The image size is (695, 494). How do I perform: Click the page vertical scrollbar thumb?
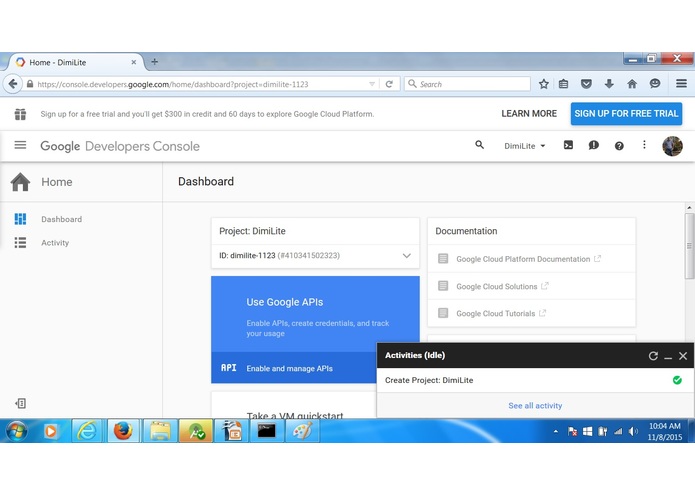pos(689,245)
